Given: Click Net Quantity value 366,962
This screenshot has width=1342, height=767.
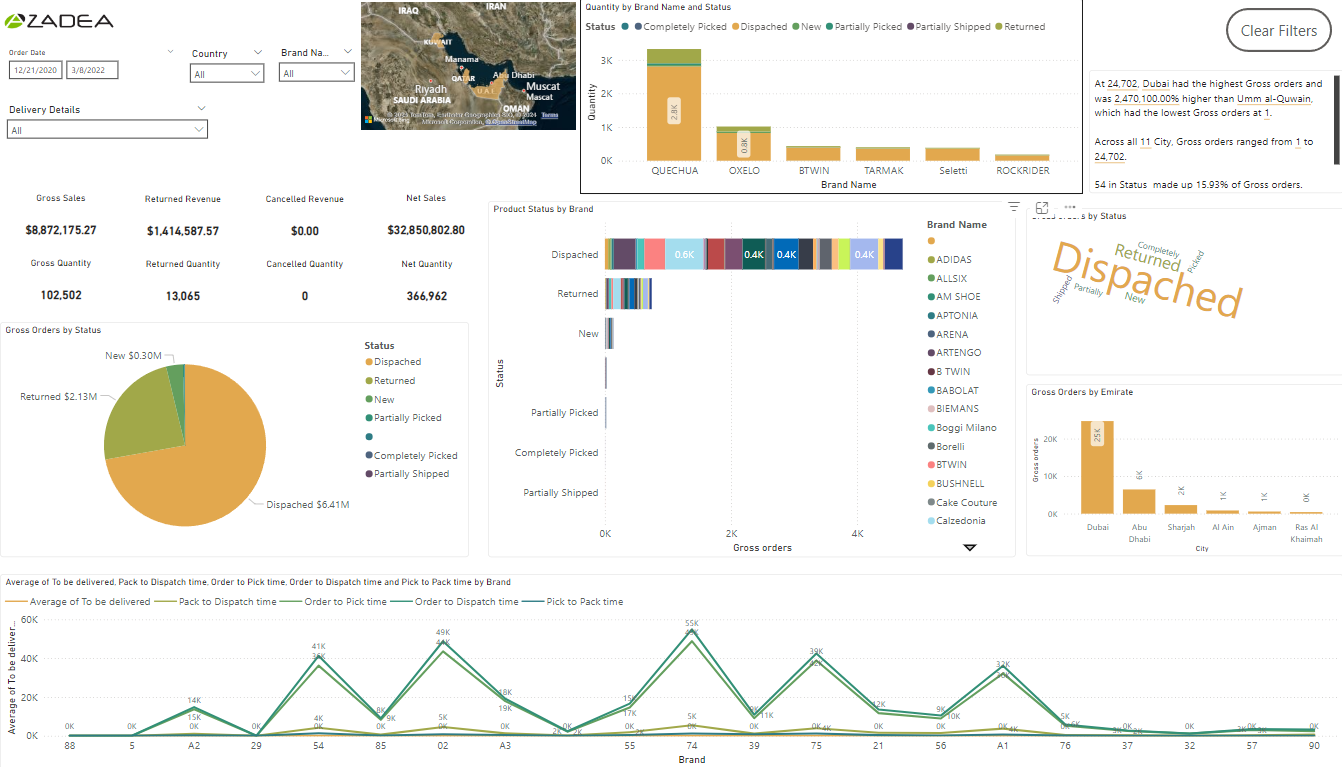Looking at the screenshot, I should point(427,296).
